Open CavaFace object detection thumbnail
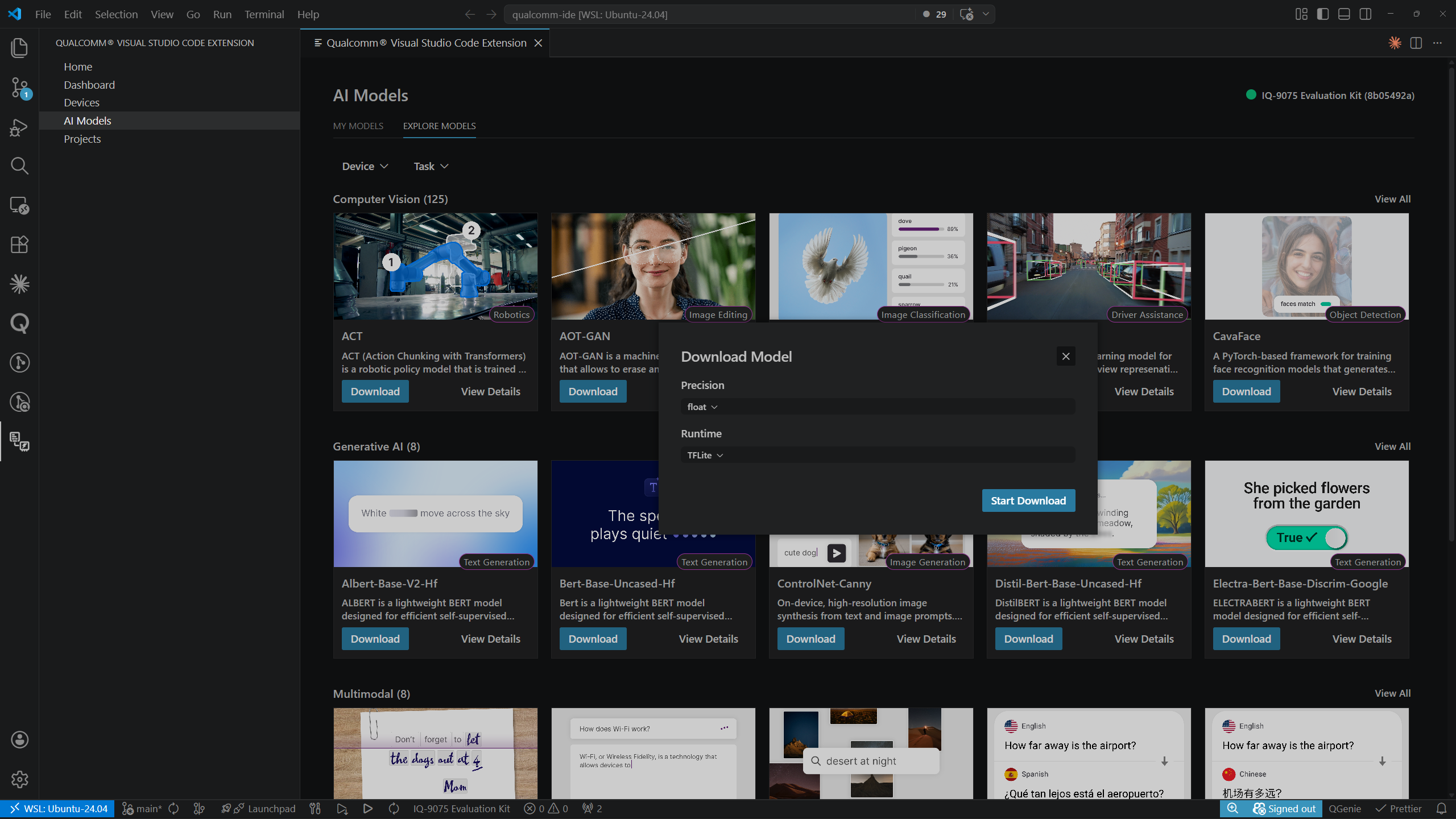Viewport: 1456px width, 819px height. click(1306, 266)
